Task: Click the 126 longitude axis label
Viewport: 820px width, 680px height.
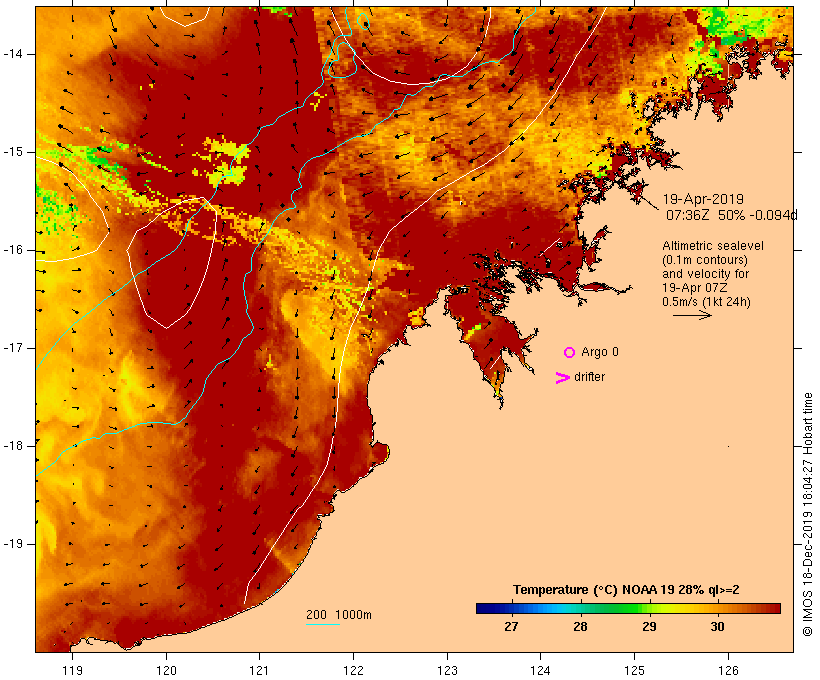Action: [728, 670]
